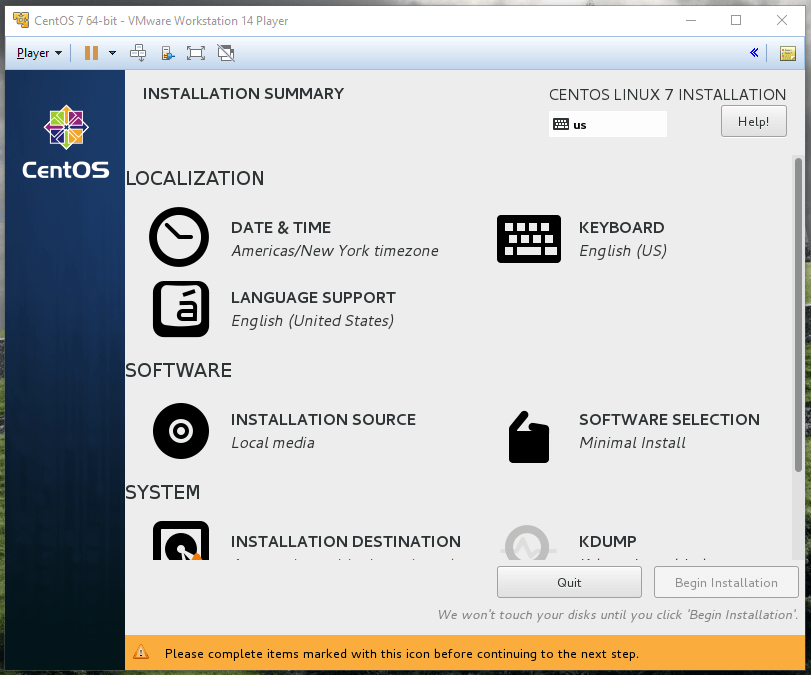This screenshot has height=675, width=811.
Task: Click the Help! button
Action: (754, 122)
